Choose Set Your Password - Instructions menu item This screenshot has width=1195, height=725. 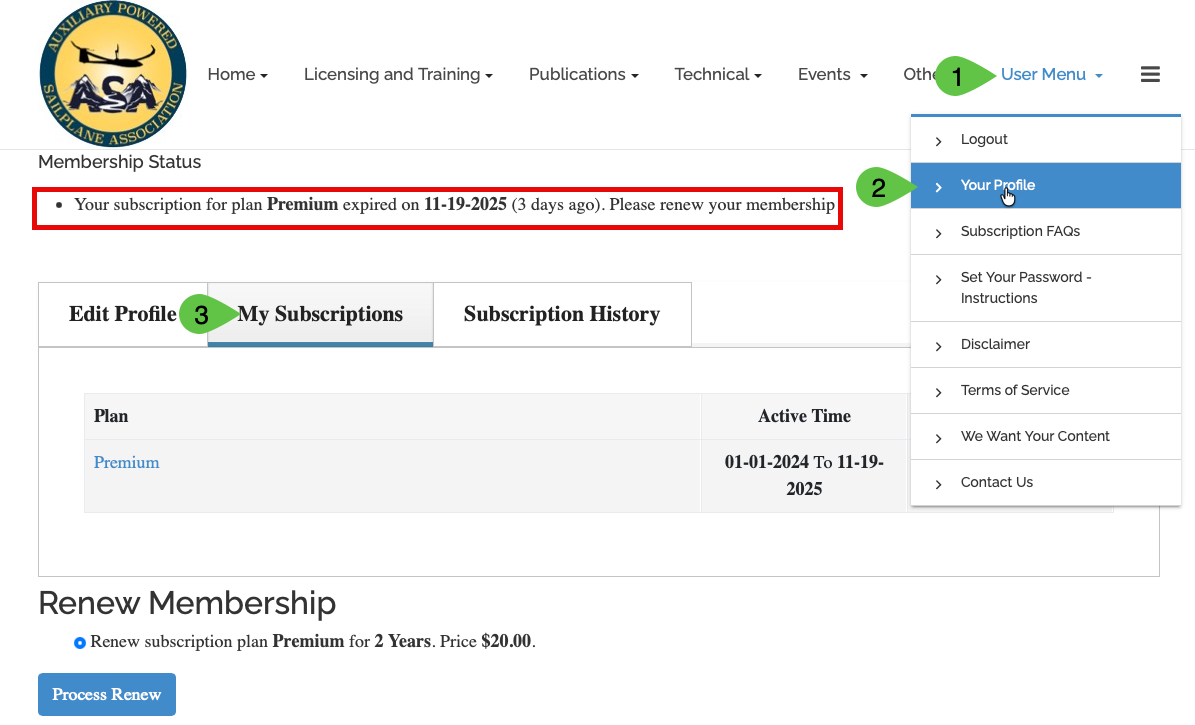[x=1025, y=288]
